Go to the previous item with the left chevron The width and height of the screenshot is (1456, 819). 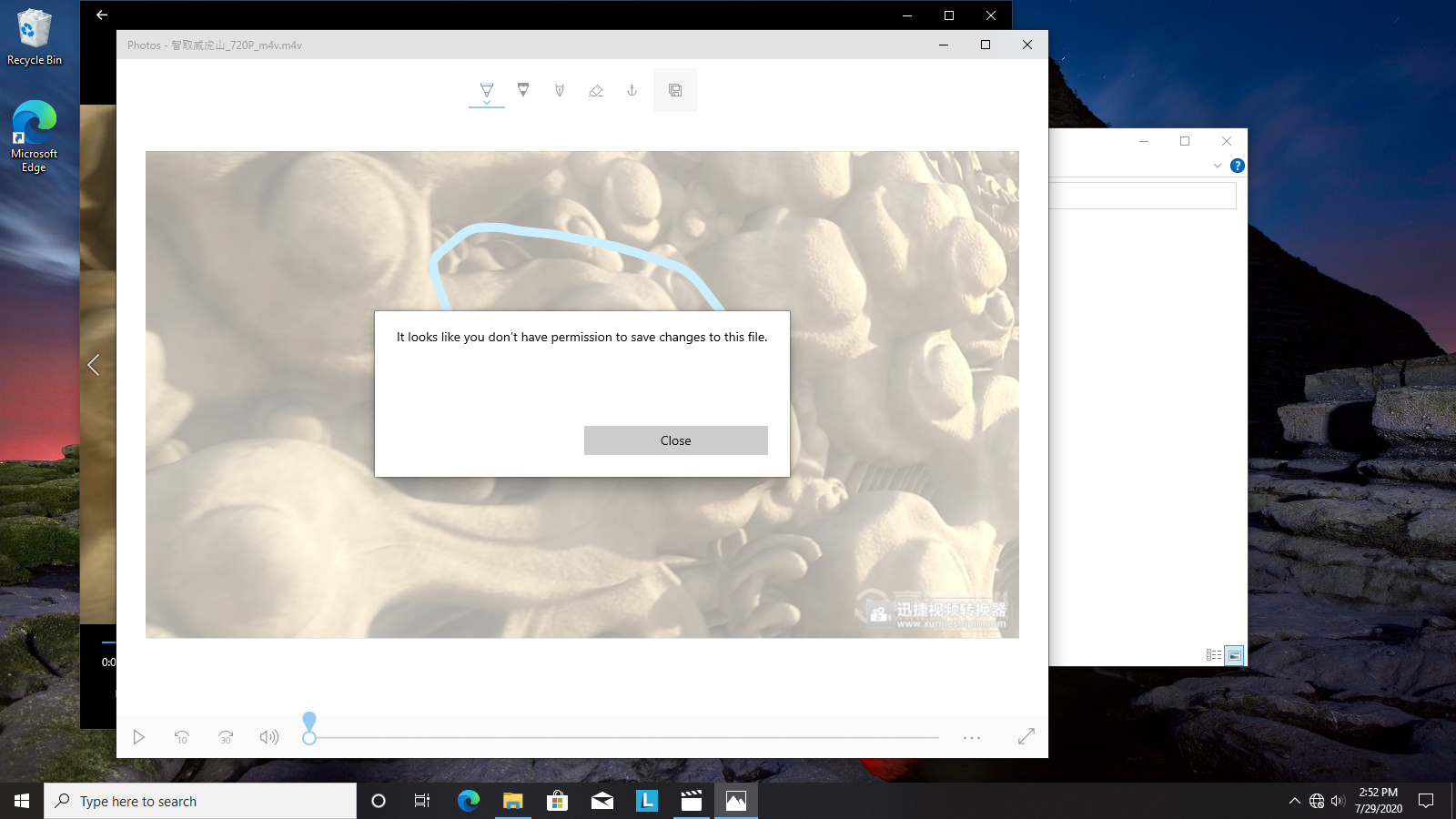pos(94,365)
